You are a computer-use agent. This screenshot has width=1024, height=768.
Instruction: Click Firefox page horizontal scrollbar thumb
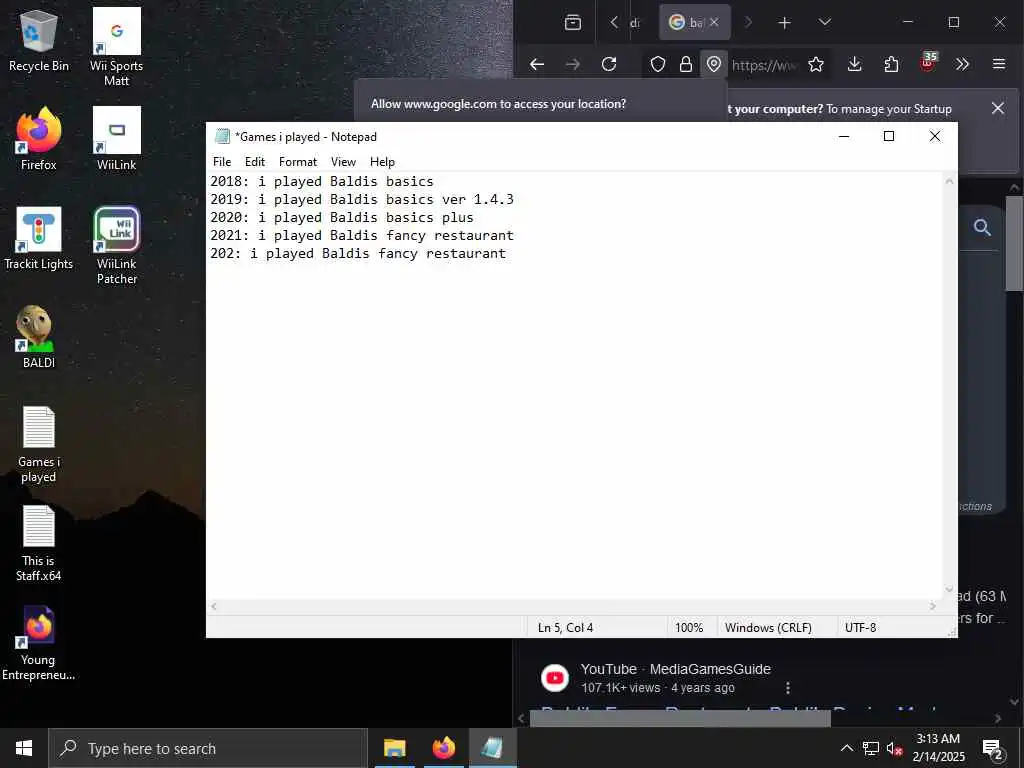point(680,718)
